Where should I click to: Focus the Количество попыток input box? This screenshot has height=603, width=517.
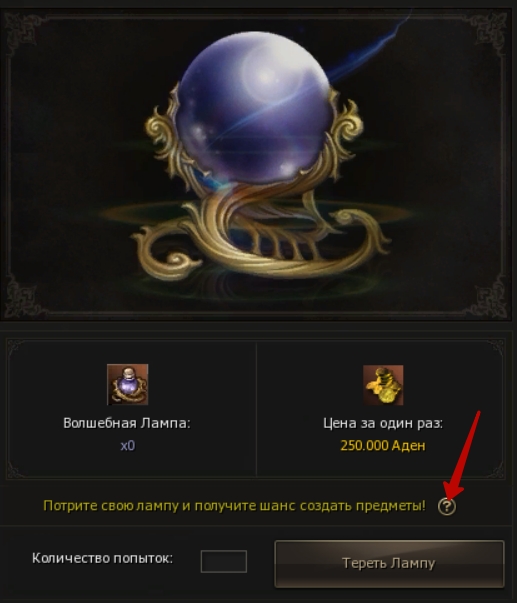(x=223, y=561)
